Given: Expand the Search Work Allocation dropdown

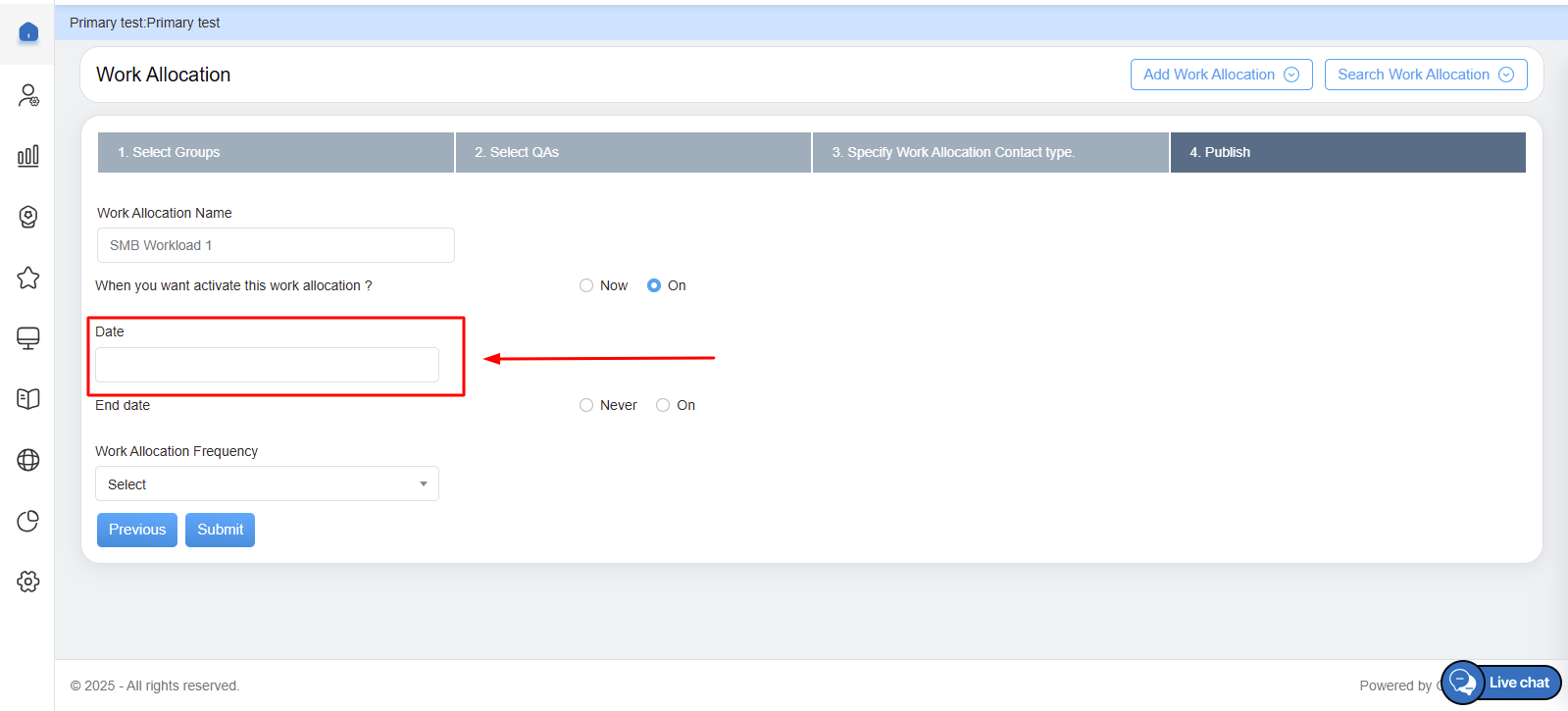Looking at the screenshot, I should (x=1425, y=75).
